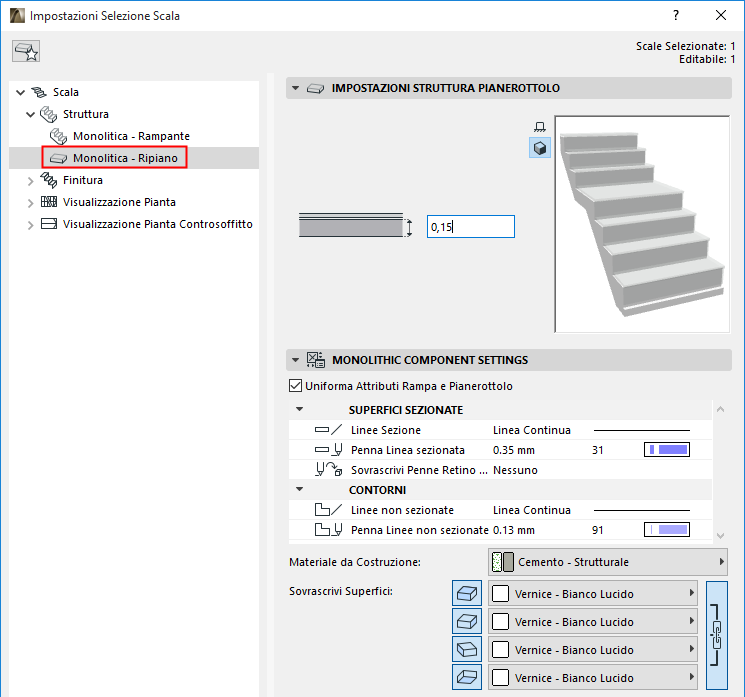
Task: Click the Monolitica - Rampante flight icon
Action: 58,136
